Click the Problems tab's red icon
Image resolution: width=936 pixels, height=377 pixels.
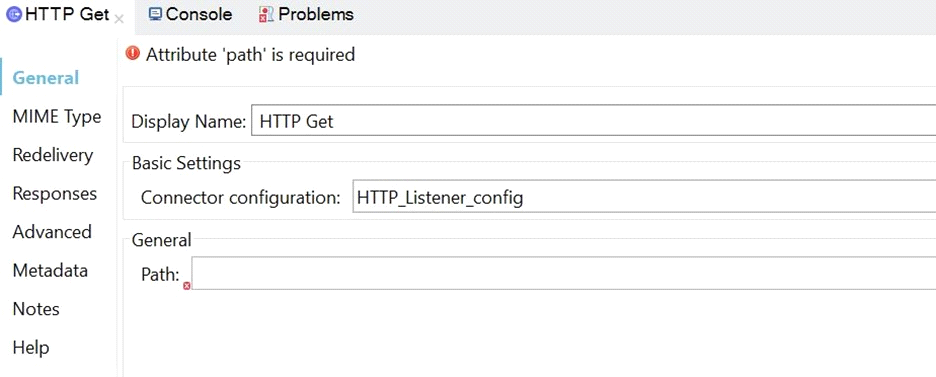(266, 14)
